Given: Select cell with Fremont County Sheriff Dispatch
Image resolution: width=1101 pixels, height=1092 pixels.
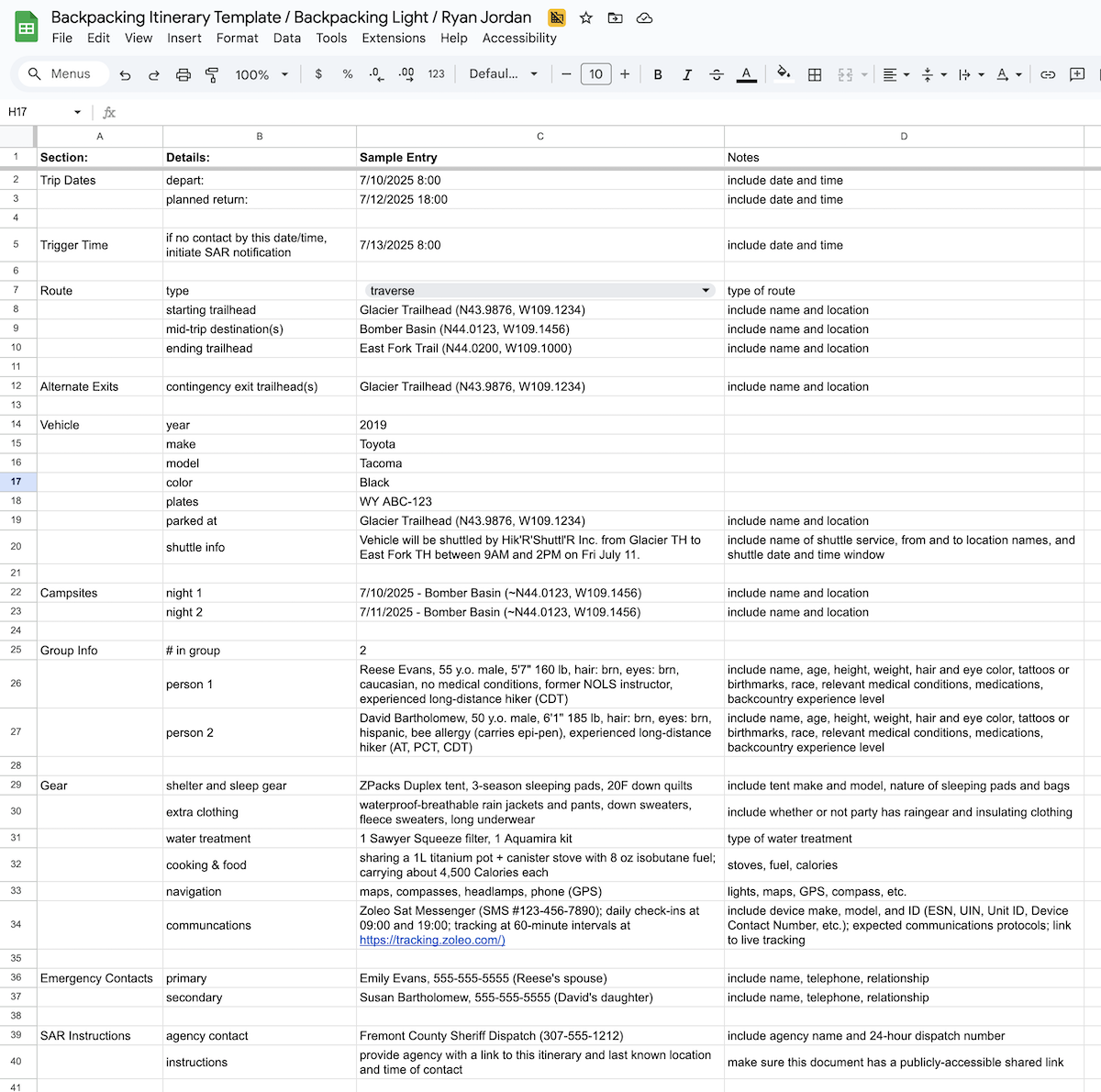Looking at the screenshot, I should pyautogui.click(x=540, y=1036).
